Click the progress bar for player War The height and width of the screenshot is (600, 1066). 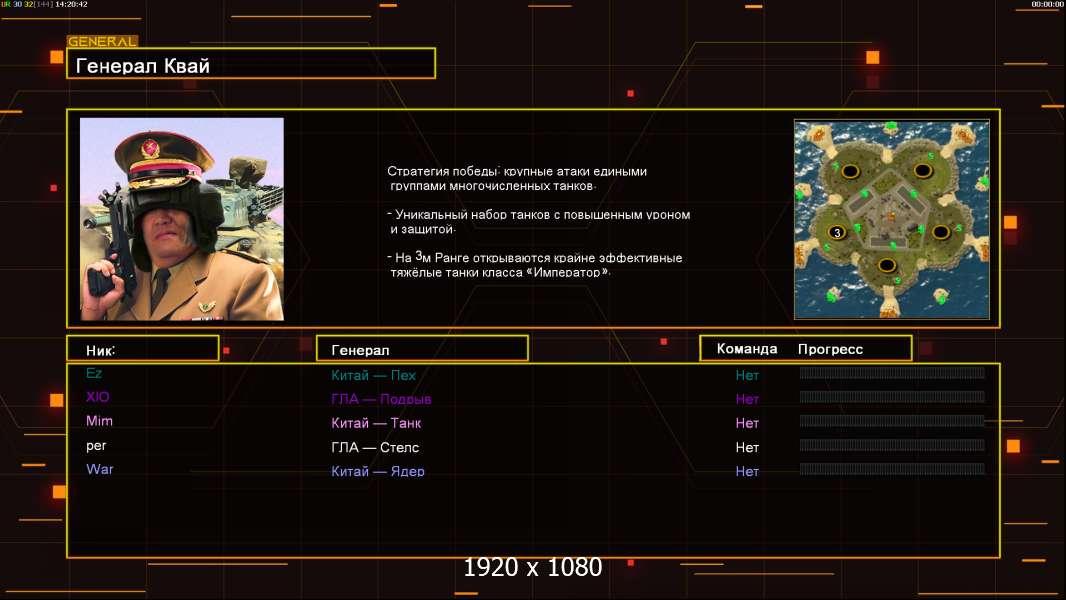[x=892, y=469]
